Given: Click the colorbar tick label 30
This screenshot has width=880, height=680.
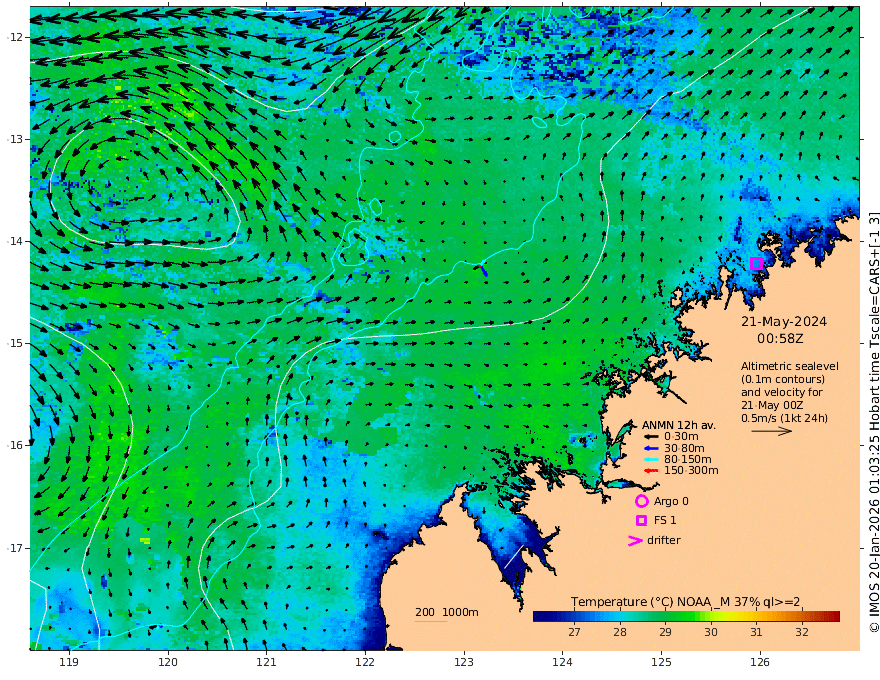Looking at the screenshot, I should point(711,632).
